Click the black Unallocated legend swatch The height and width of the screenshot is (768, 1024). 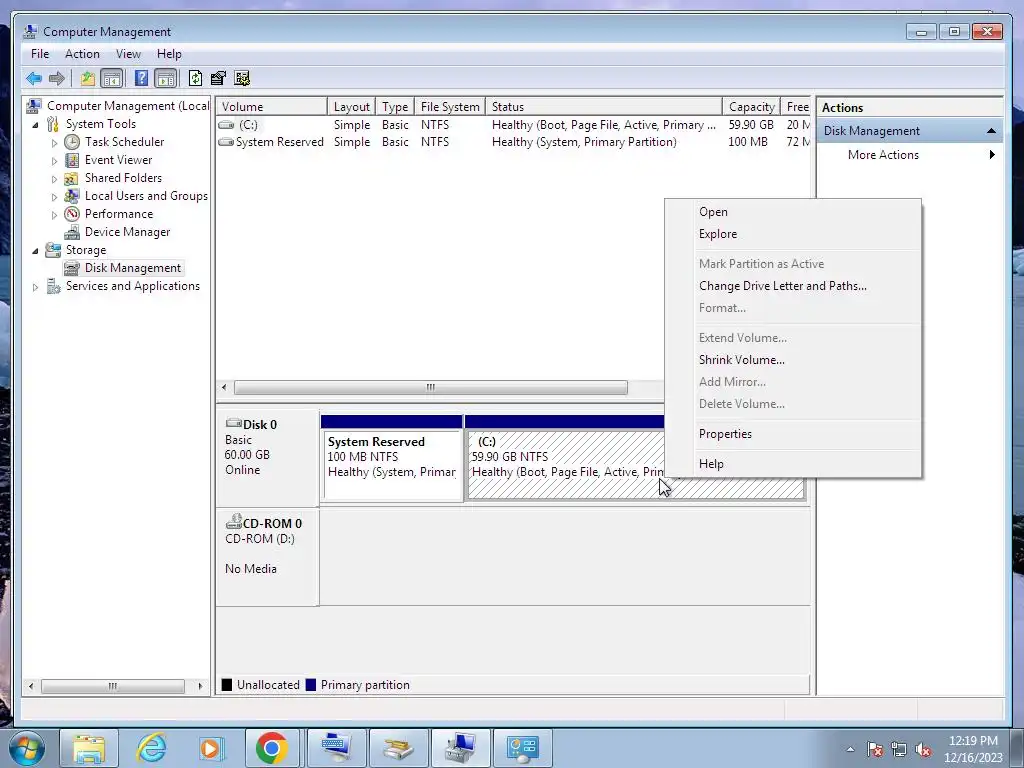(227, 684)
